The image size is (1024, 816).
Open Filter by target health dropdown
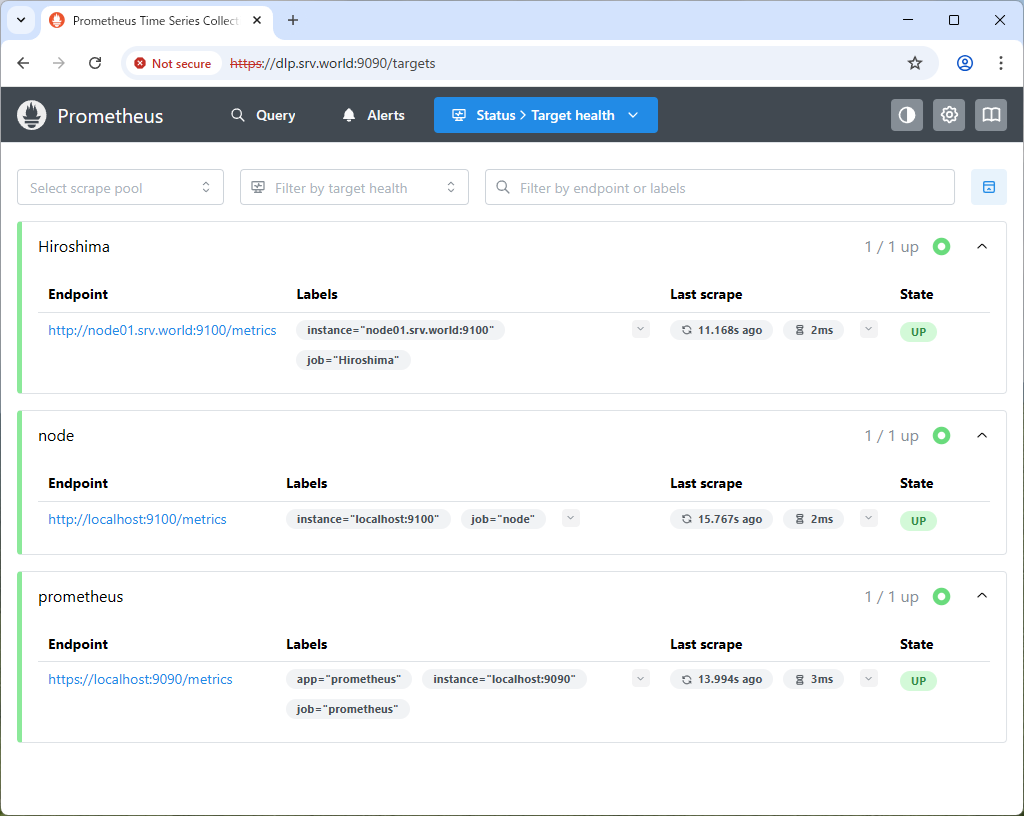354,187
